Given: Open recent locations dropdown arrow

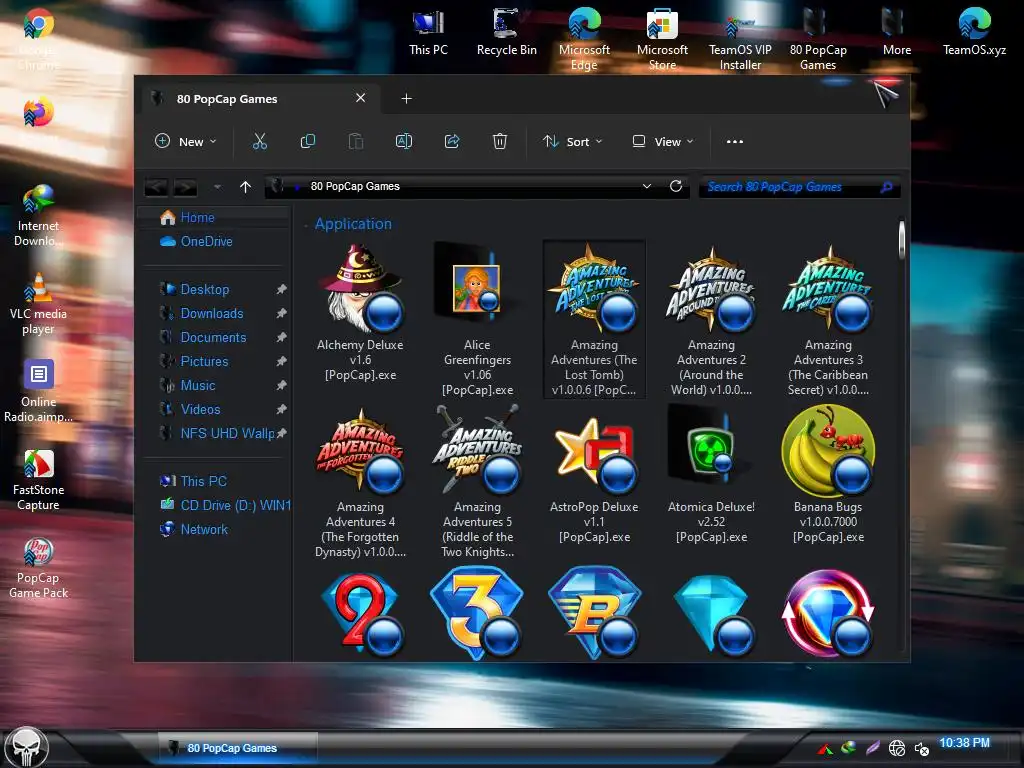Looking at the screenshot, I should [x=217, y=187].
